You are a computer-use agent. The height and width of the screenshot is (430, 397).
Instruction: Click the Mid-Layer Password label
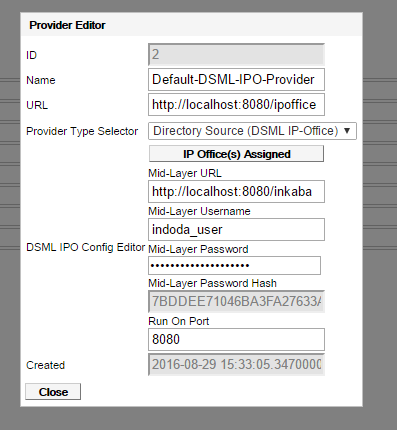click(198, 249)
